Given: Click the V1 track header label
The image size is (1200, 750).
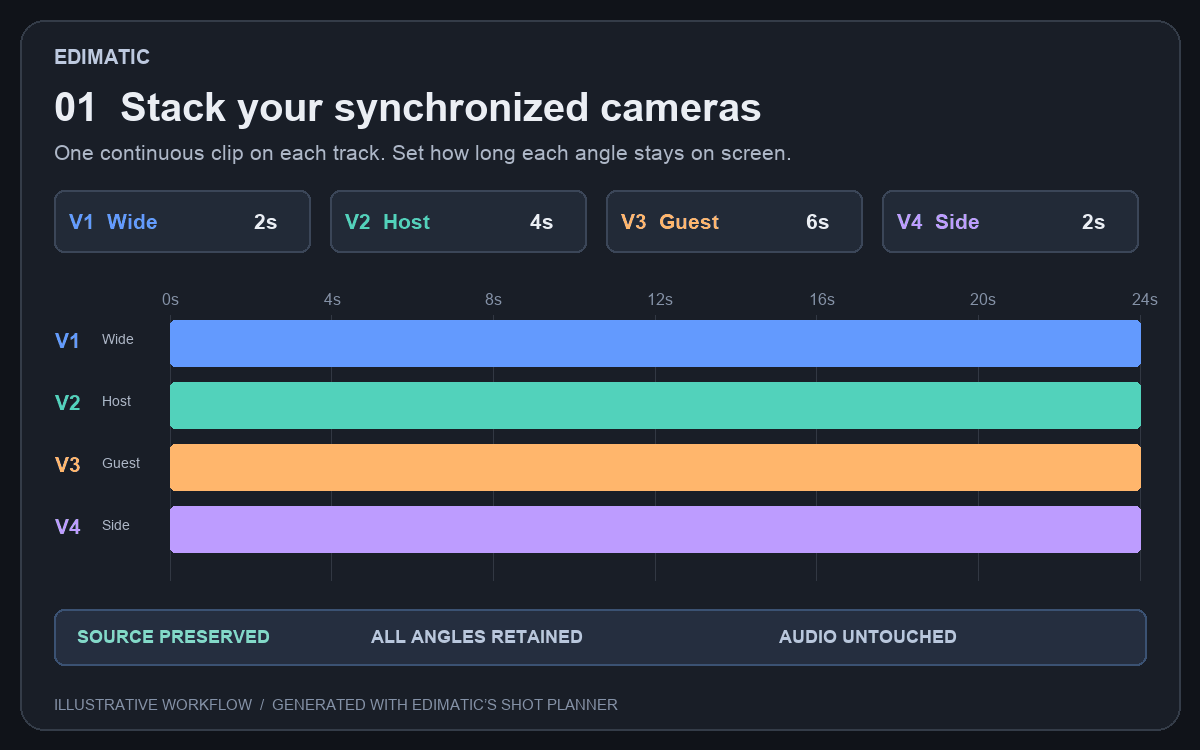Looking at the screenshot, I should [67, 341].
